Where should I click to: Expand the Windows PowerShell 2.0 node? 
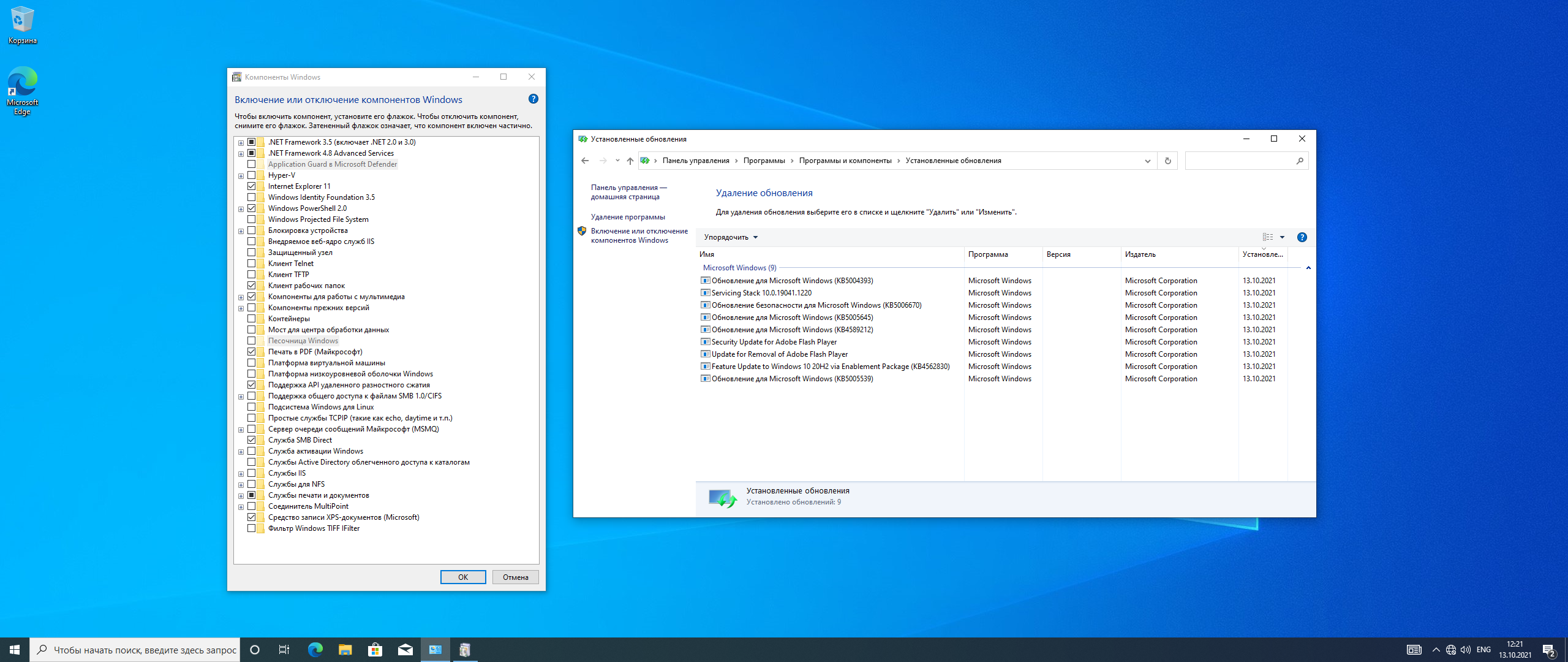tap(241, 209)
